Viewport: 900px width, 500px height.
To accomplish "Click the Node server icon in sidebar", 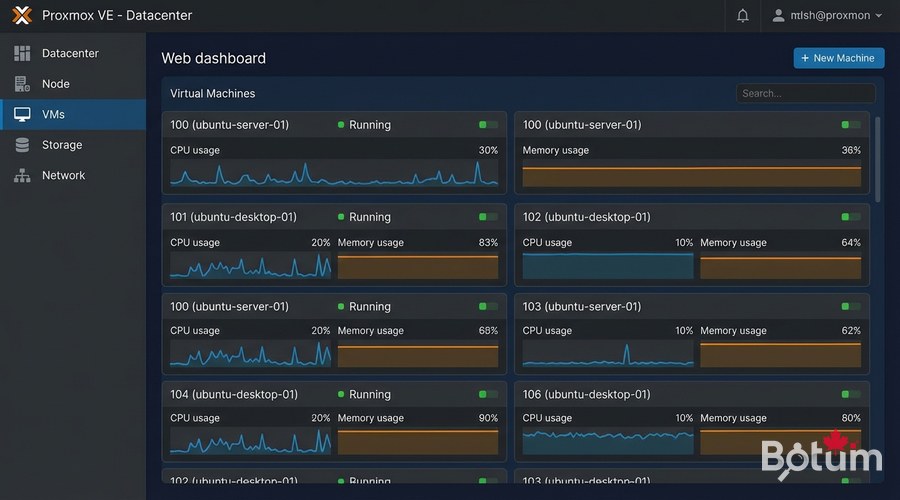I will coord(22,84).
